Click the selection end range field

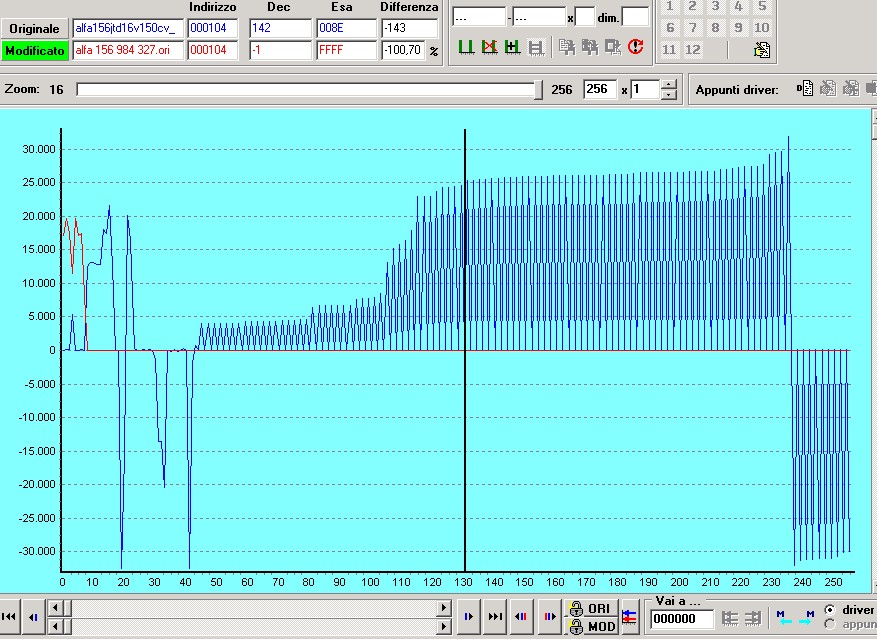coord(539,17)
